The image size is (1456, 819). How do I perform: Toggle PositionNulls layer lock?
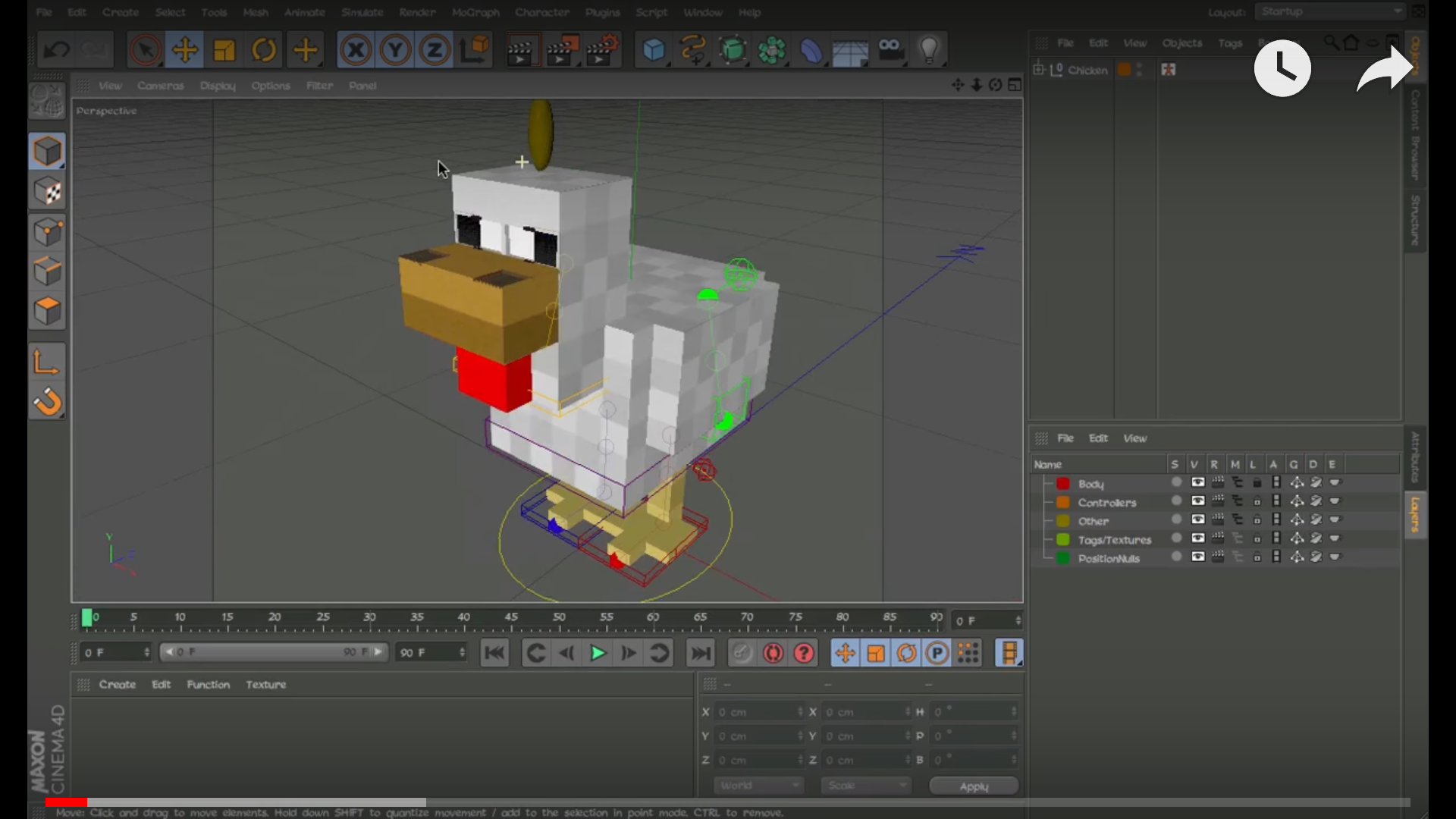[1257, 557]
